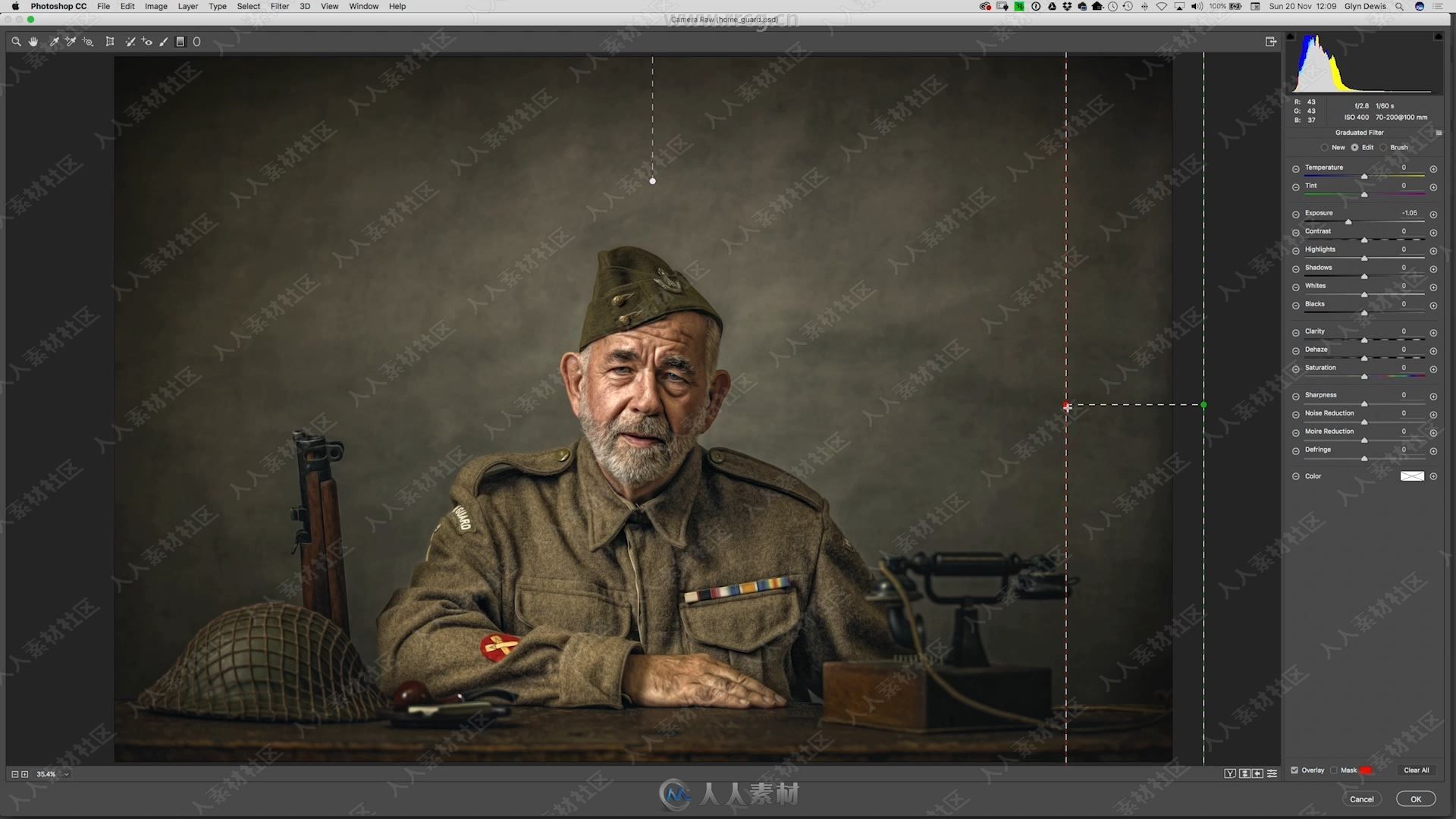The image size is (1456, 819).
Task: Select the Graduated Filter tool
Action: [180, 42]
